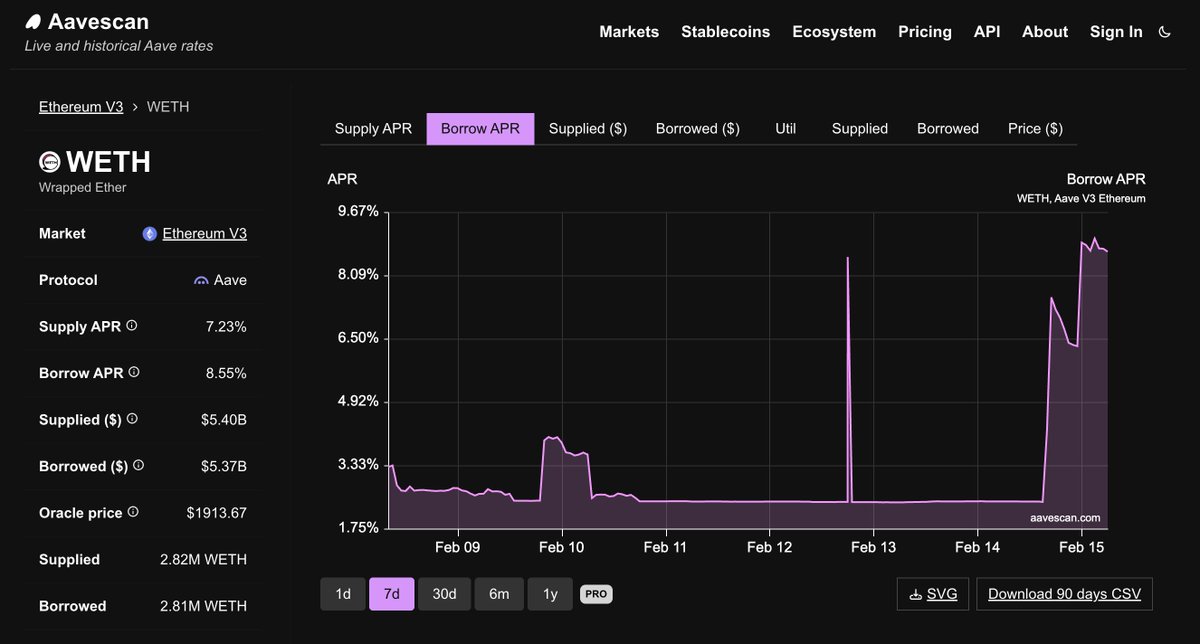Click the 2.81M WETH borrowed value

203,606
